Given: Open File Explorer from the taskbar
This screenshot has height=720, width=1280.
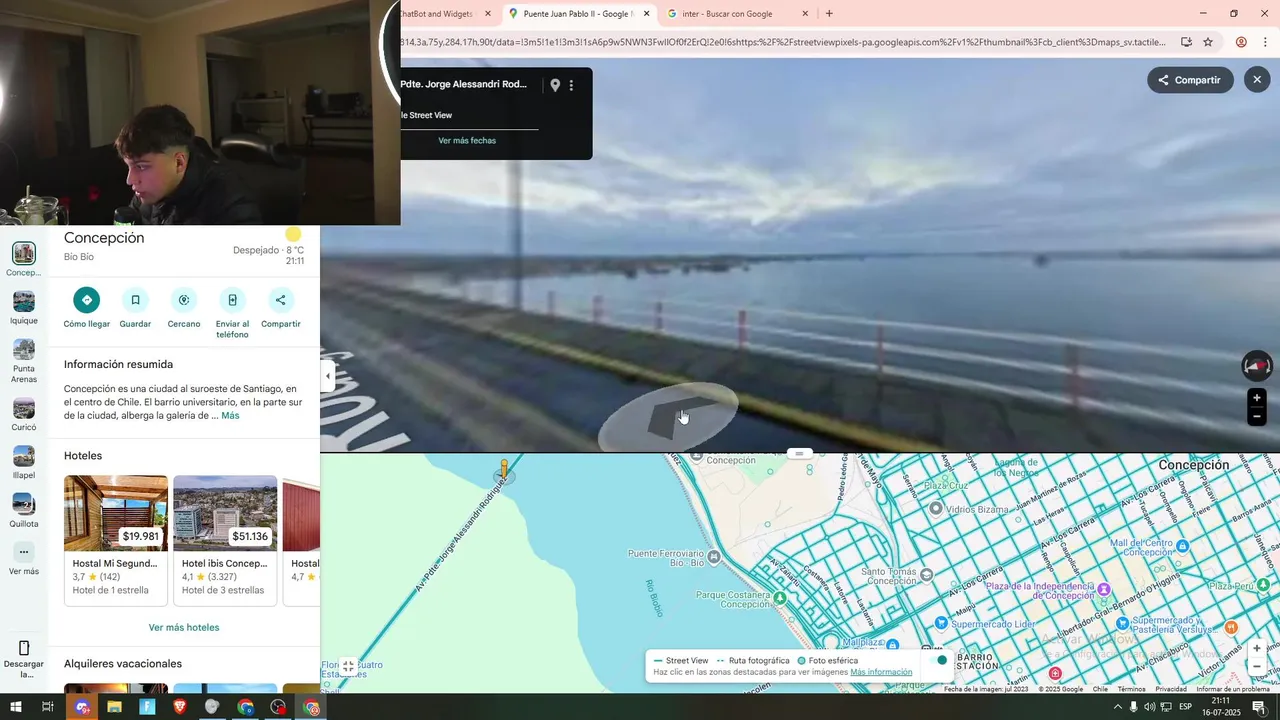Looking at the screenshot, I should pos(114,707).
